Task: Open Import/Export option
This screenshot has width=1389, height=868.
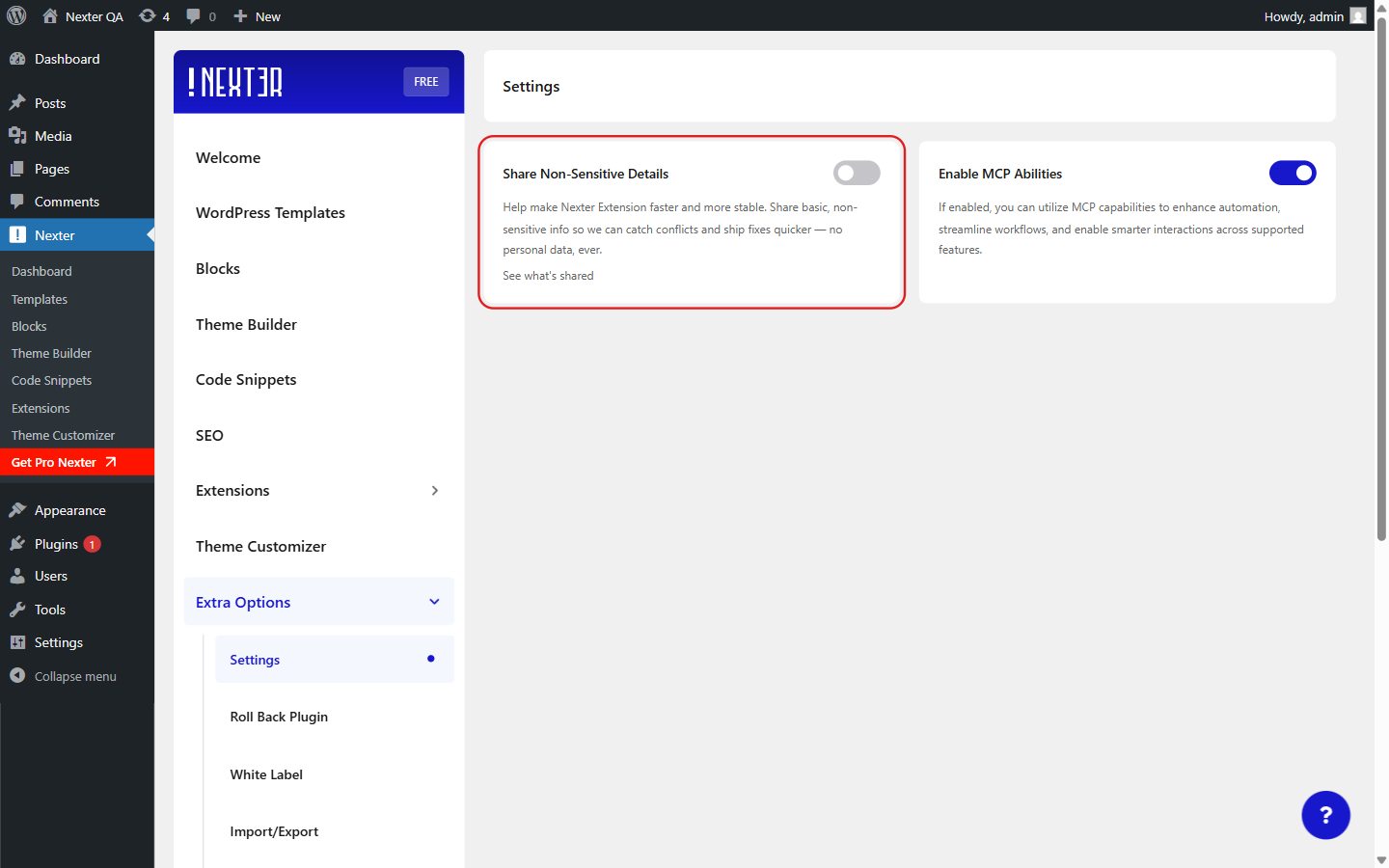Action: coord(274,831)
